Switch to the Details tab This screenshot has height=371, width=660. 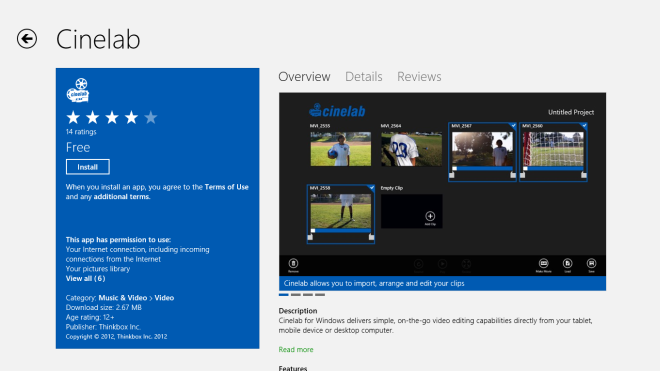tap(364, 77)
